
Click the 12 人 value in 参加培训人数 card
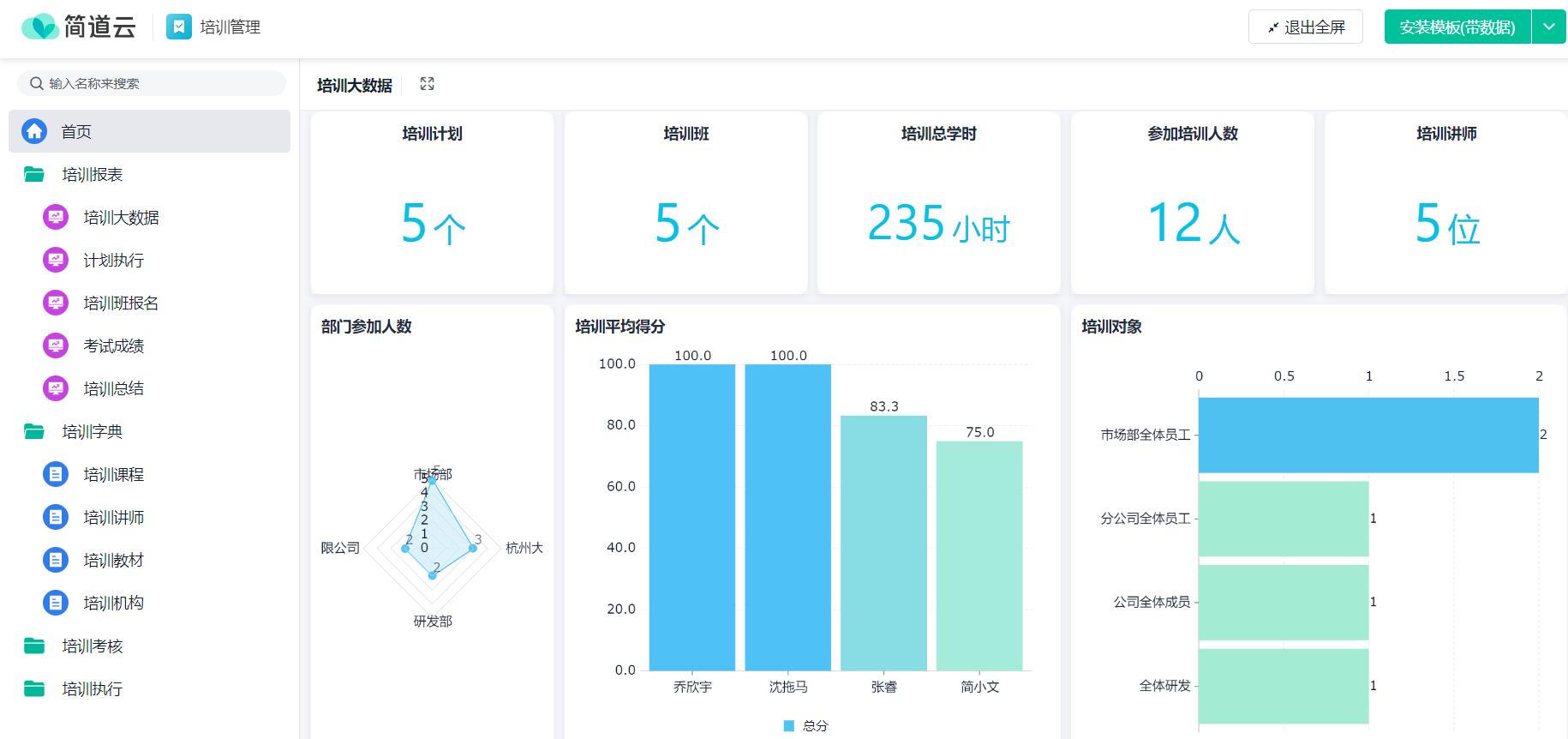(1194, 223)
